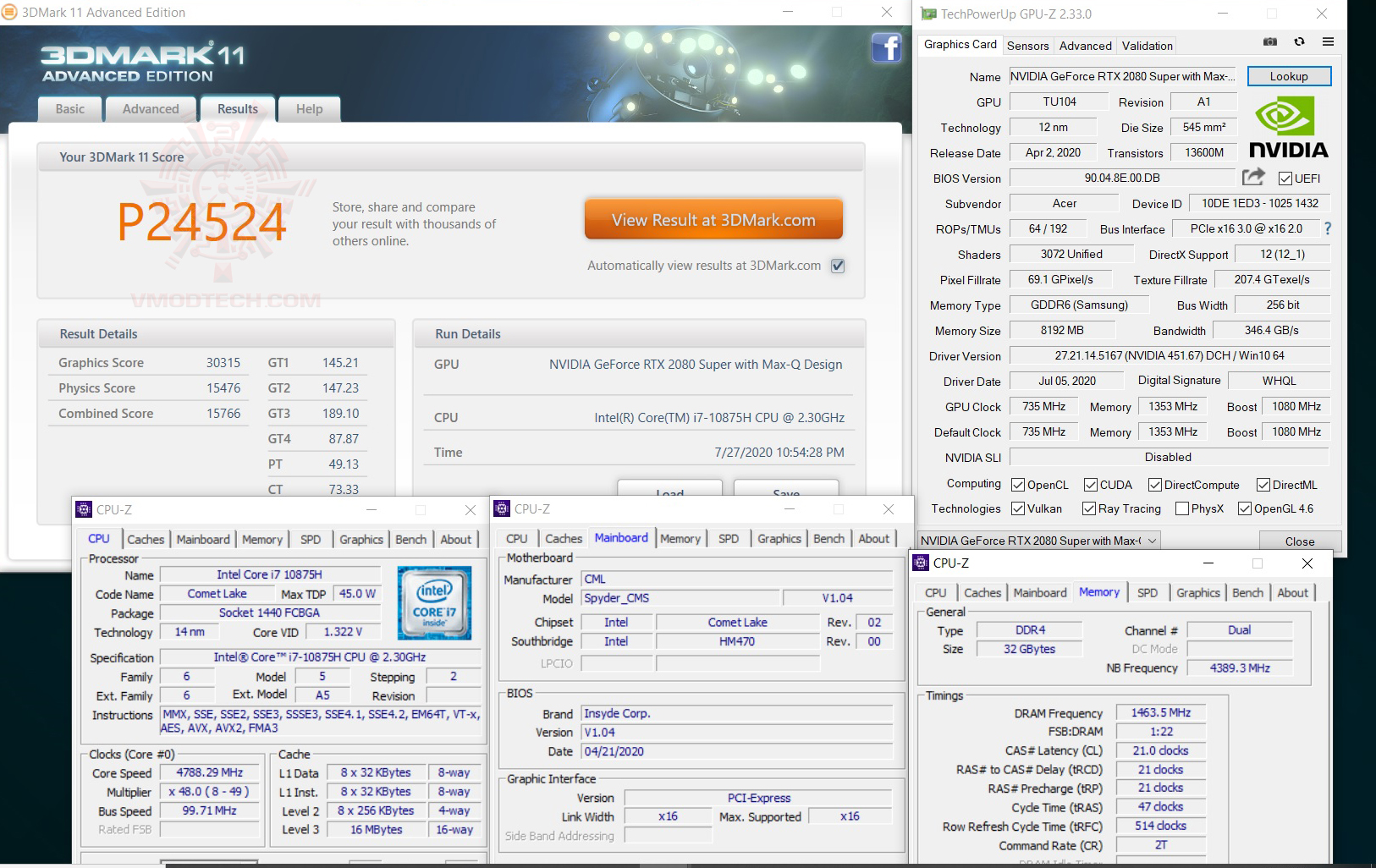Toggle the DirectCompute checkbox
This screenshot has height=868, width=1376.
(1155, 485)
